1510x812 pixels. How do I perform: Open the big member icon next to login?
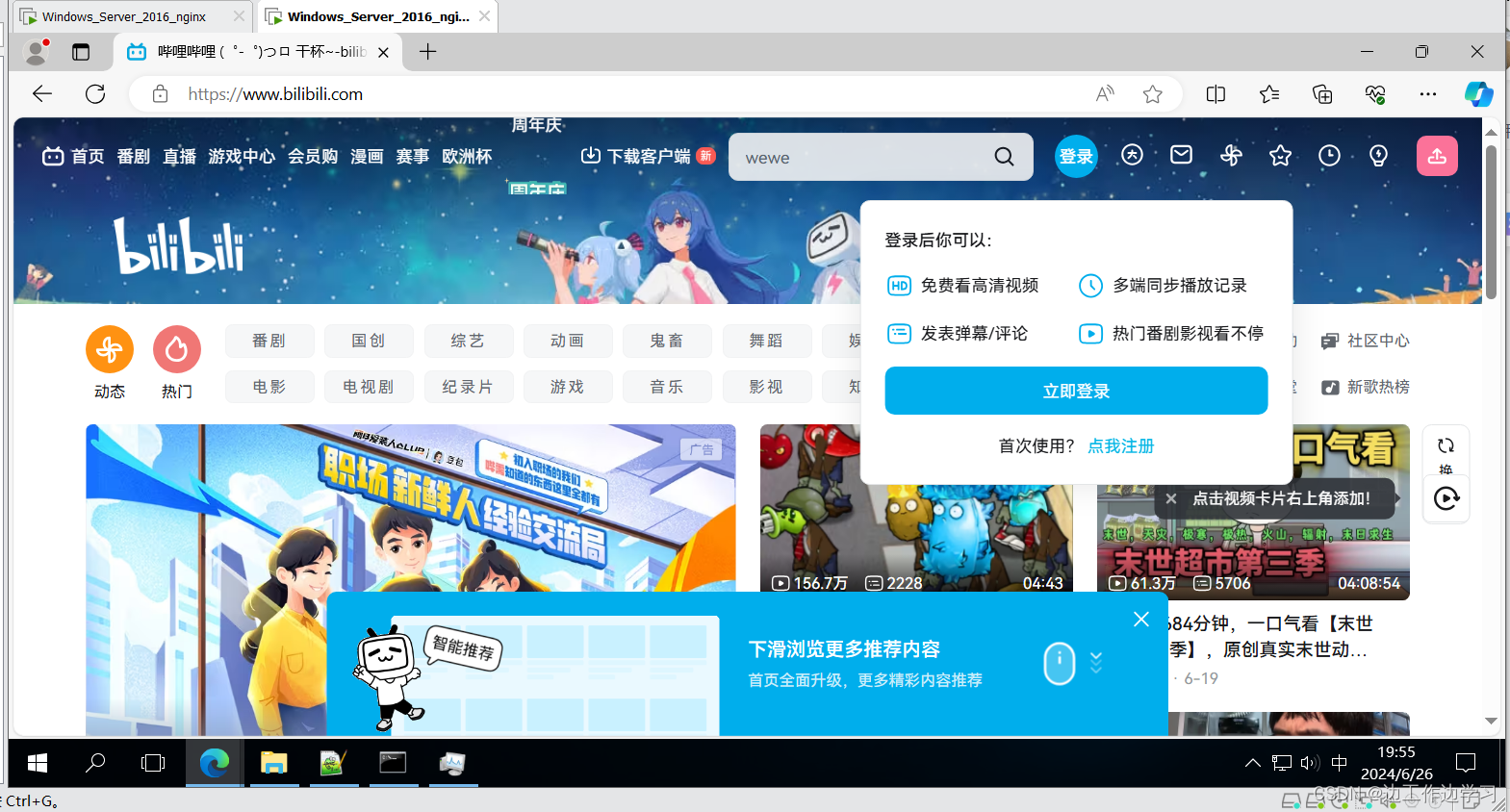[1132, 155]
